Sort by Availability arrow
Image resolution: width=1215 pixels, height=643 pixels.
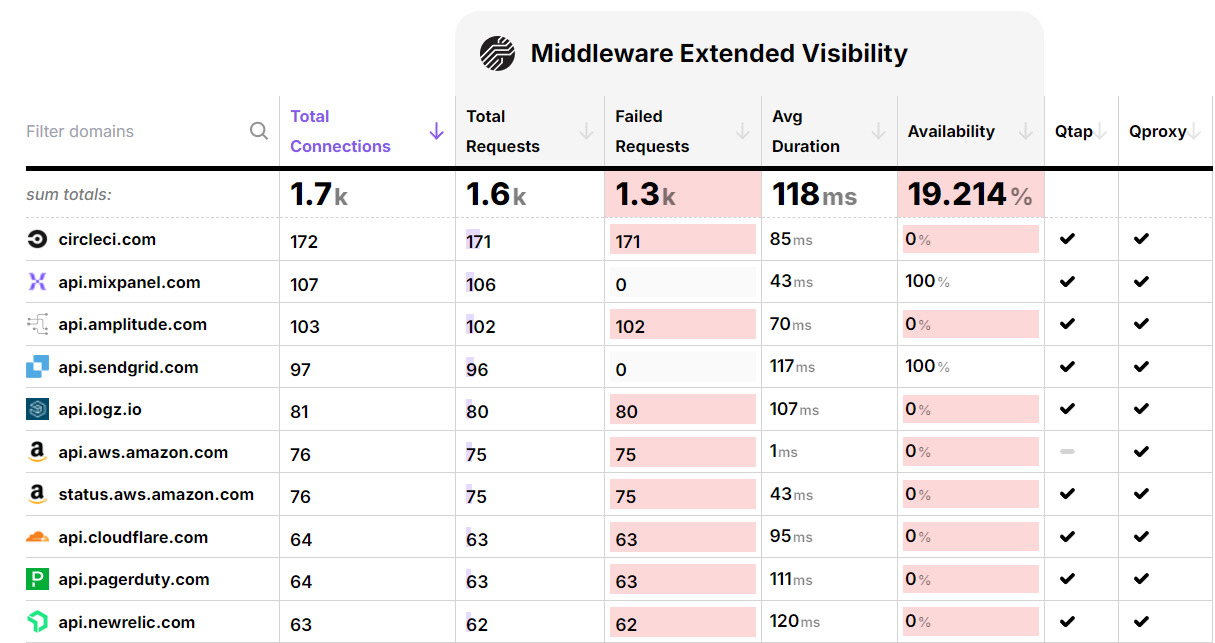(1025, 131)
